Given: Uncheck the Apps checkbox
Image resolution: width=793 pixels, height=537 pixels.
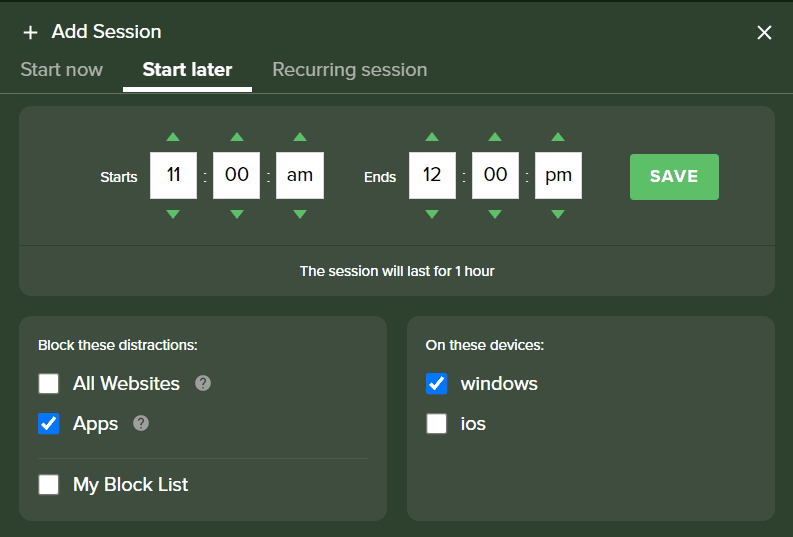Looking at the screenshot, I should 49,424.
